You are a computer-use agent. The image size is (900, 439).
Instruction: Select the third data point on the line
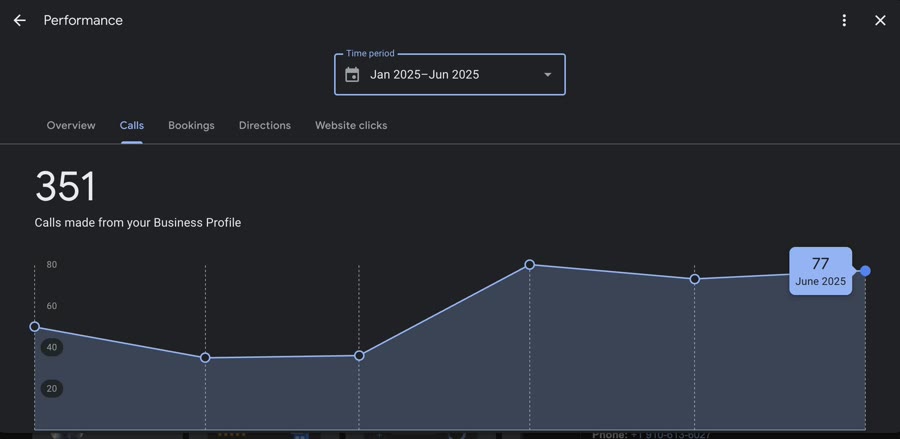(359, 356)
